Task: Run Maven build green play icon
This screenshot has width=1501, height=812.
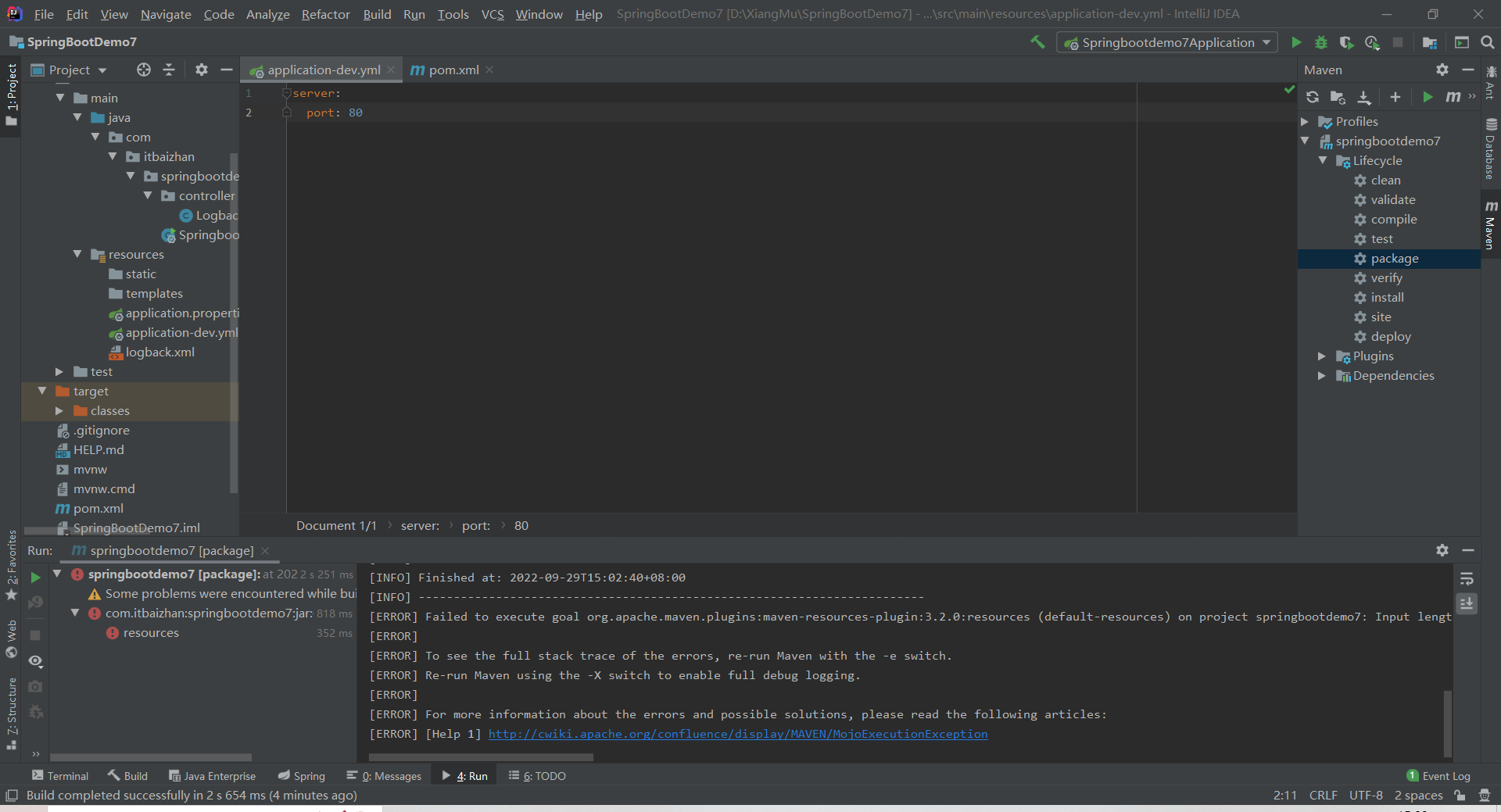Action: coord(1428,97)
